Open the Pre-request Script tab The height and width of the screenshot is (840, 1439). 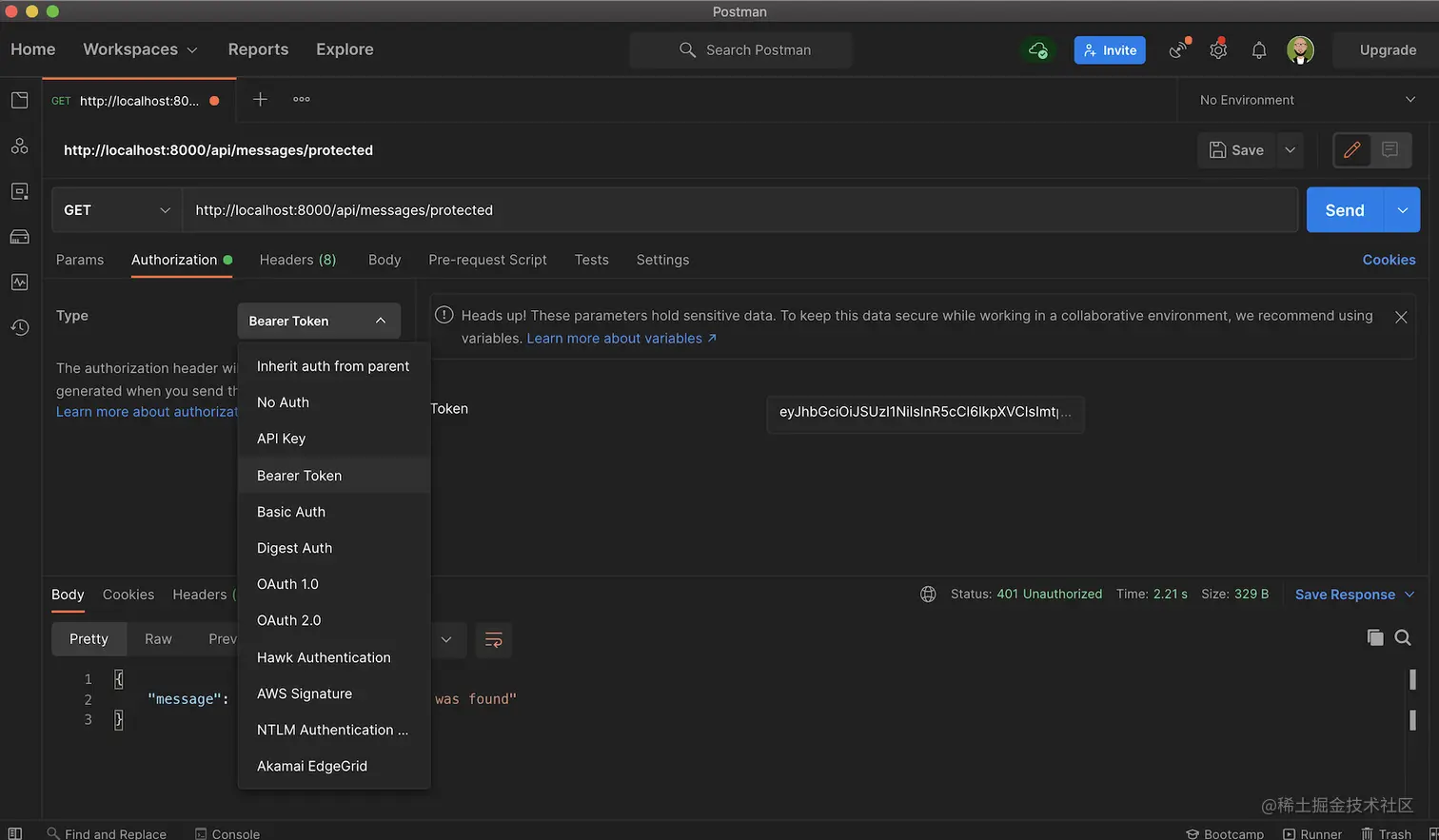tap(487, 260)
